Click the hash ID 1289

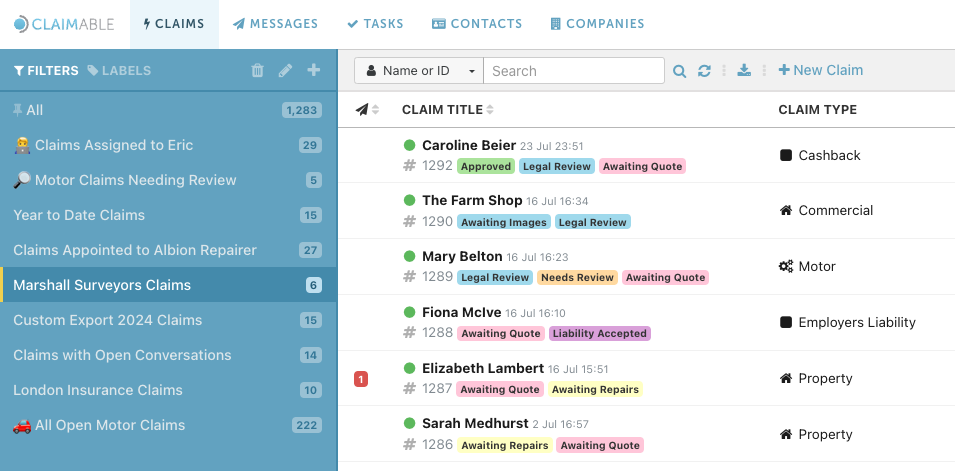pyautogui.click(x=428, y=277)
